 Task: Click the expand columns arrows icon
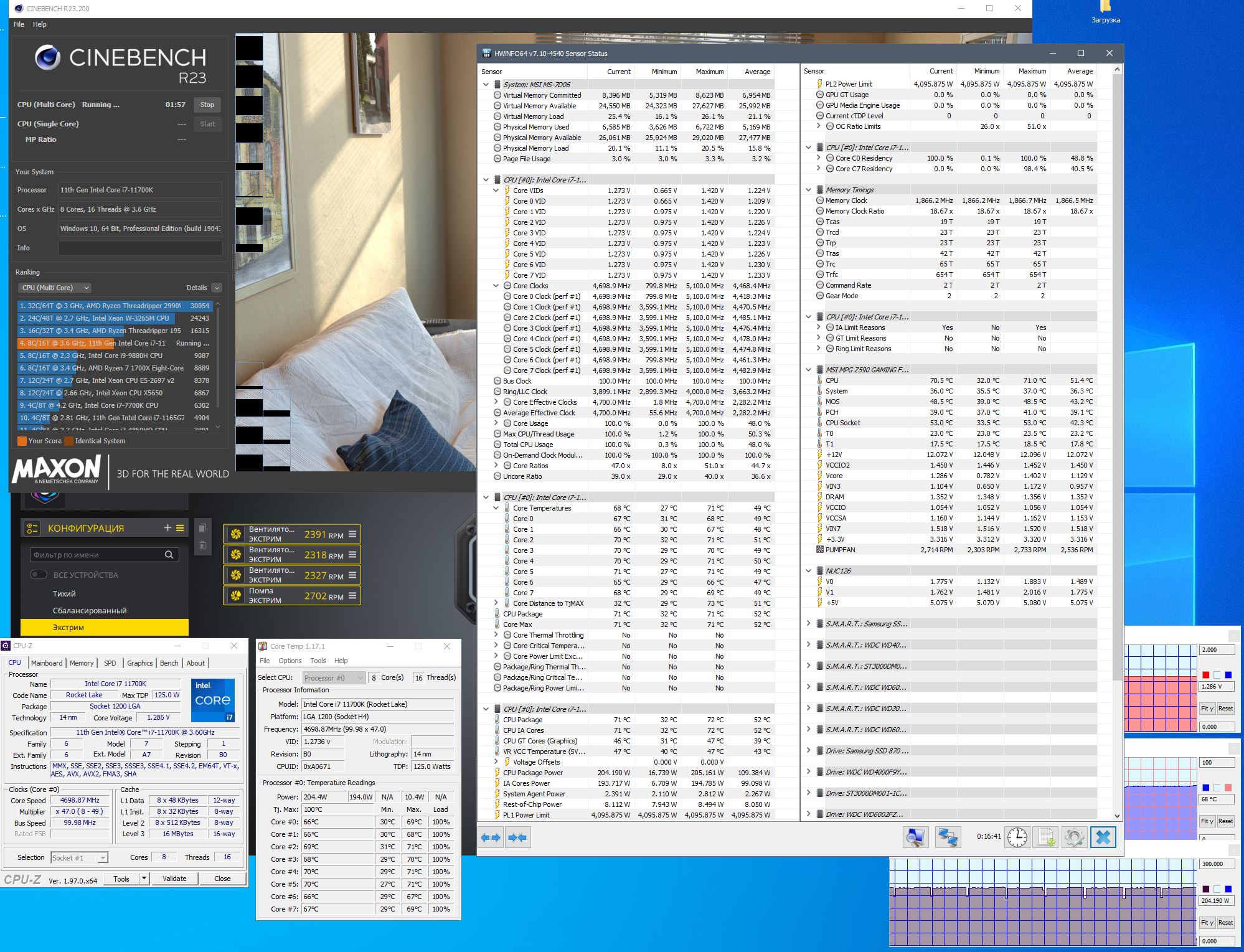pos(491,837)
